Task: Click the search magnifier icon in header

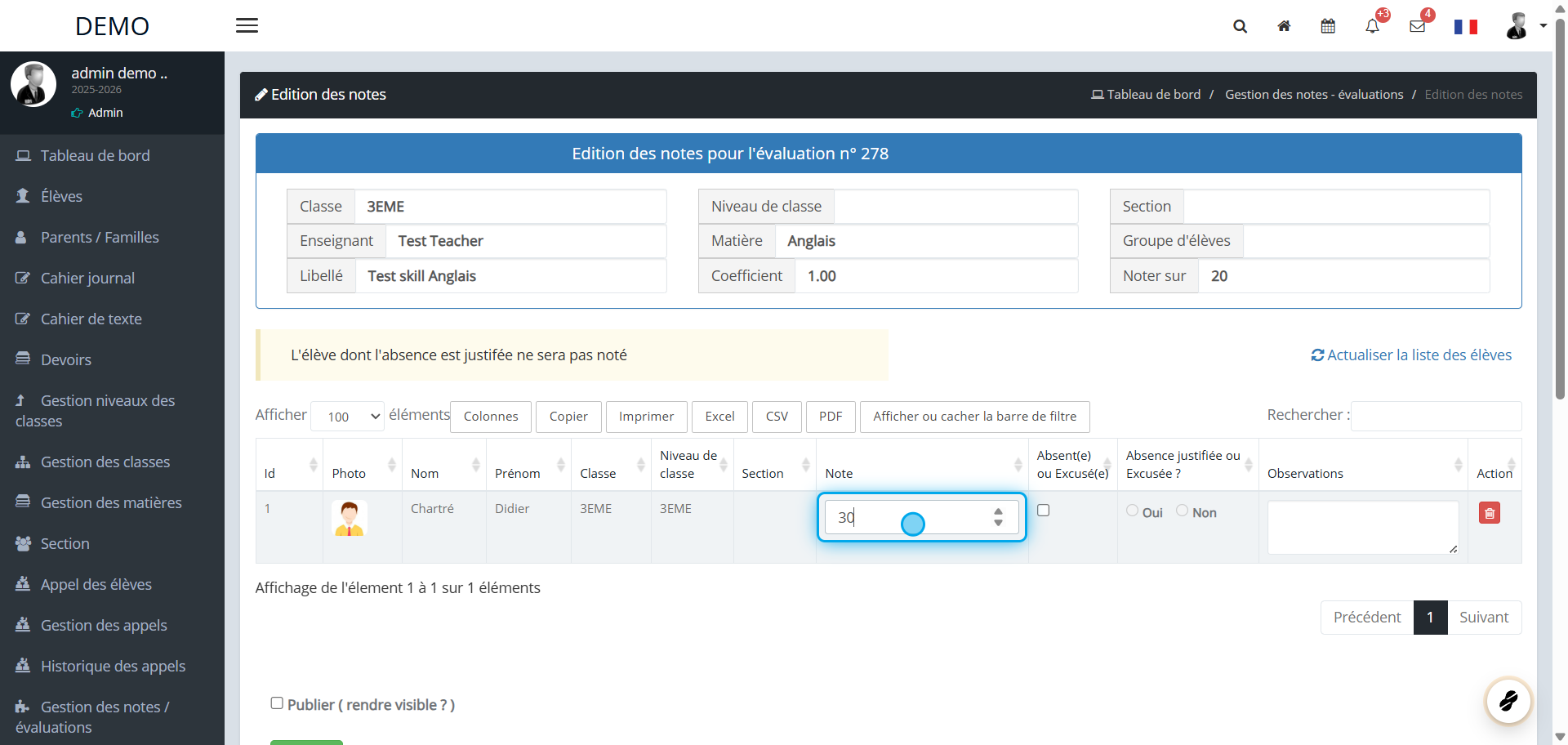Action: (1240, 26)
